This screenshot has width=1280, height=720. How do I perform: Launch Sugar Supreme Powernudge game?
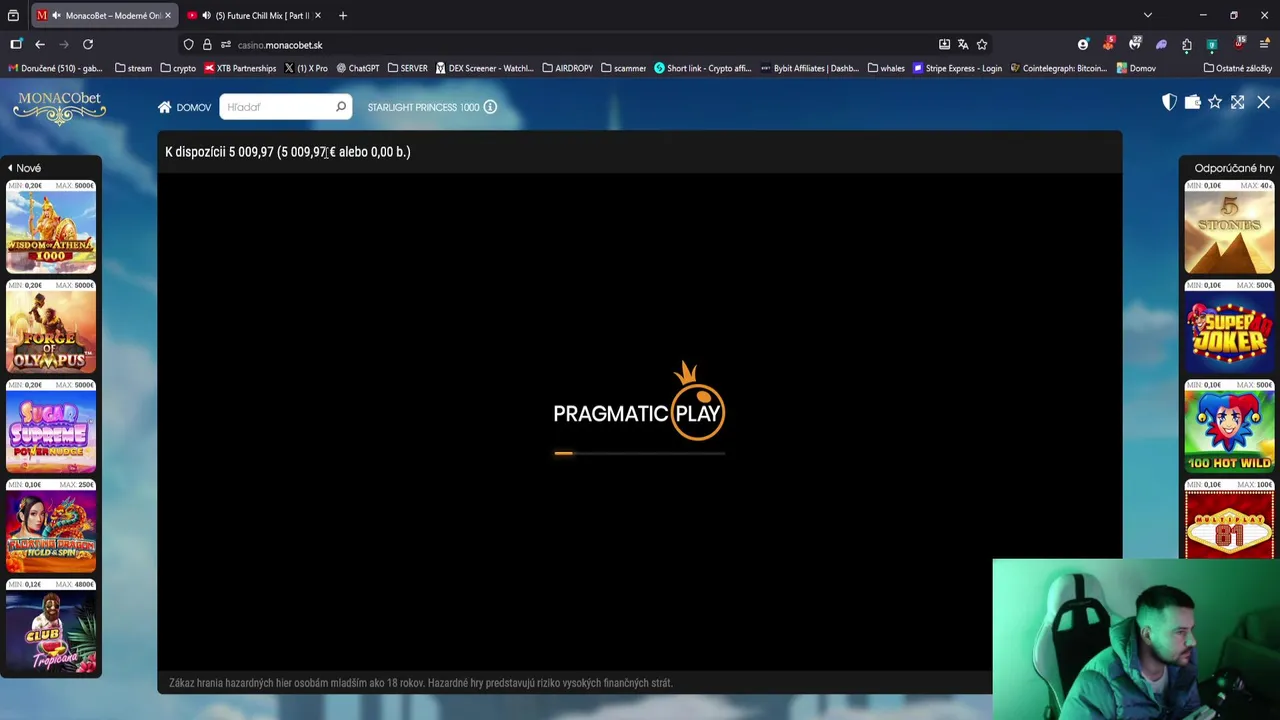click(x=51, y=427)
